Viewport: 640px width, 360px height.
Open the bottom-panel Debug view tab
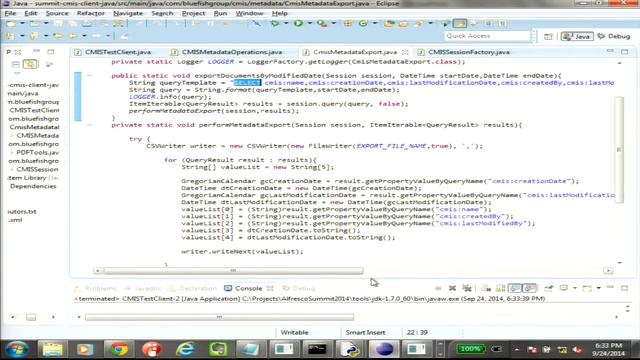299,288
